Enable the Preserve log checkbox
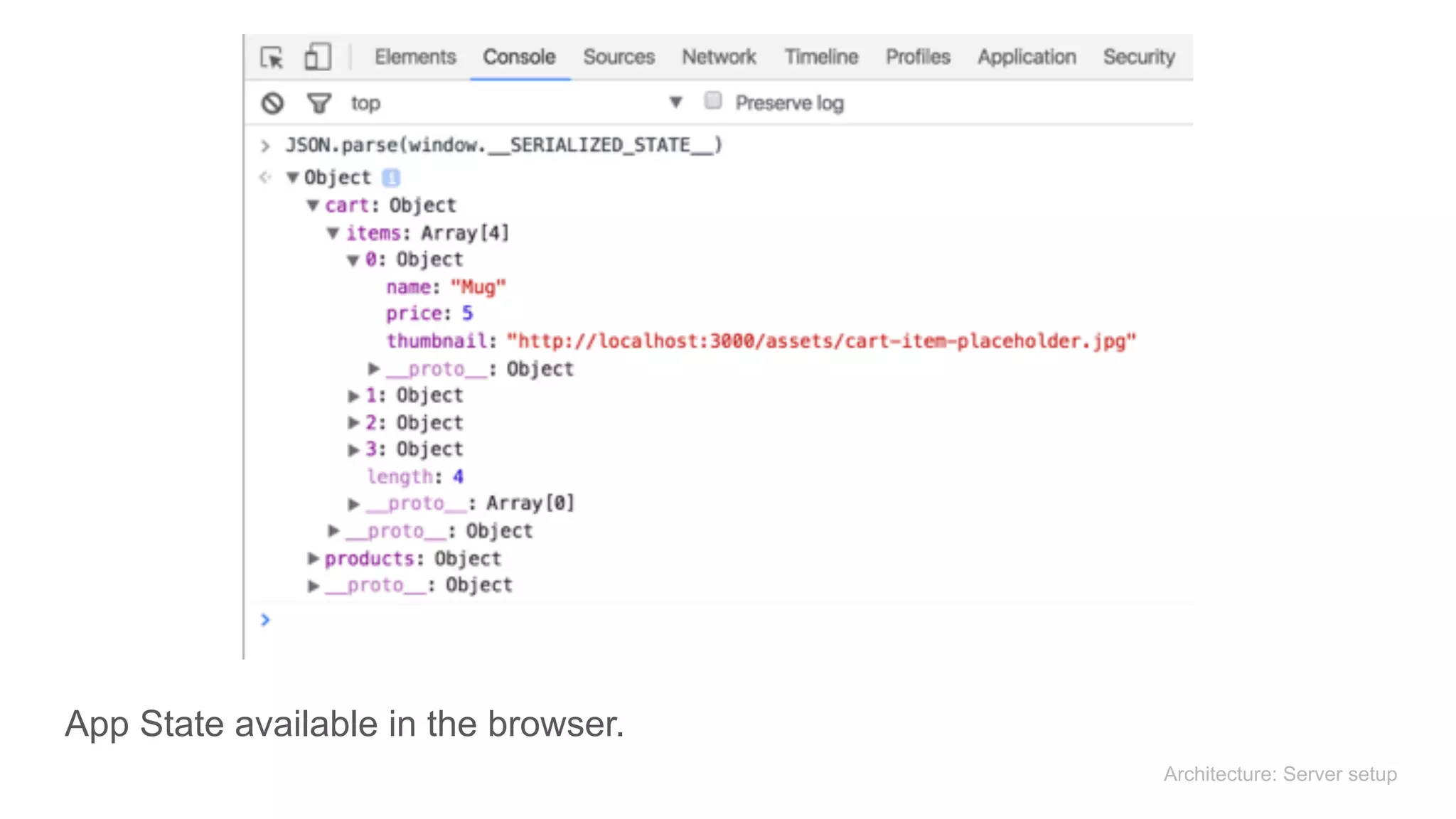This screenshot has width=1456, height=819. [713, 101]
